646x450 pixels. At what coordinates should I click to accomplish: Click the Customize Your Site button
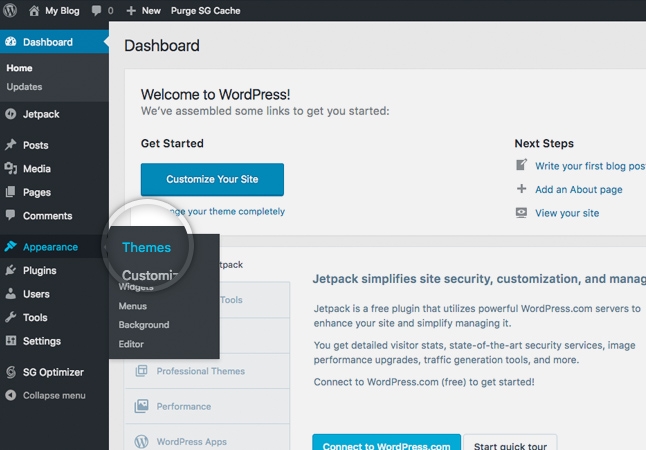tap(212, 179)
